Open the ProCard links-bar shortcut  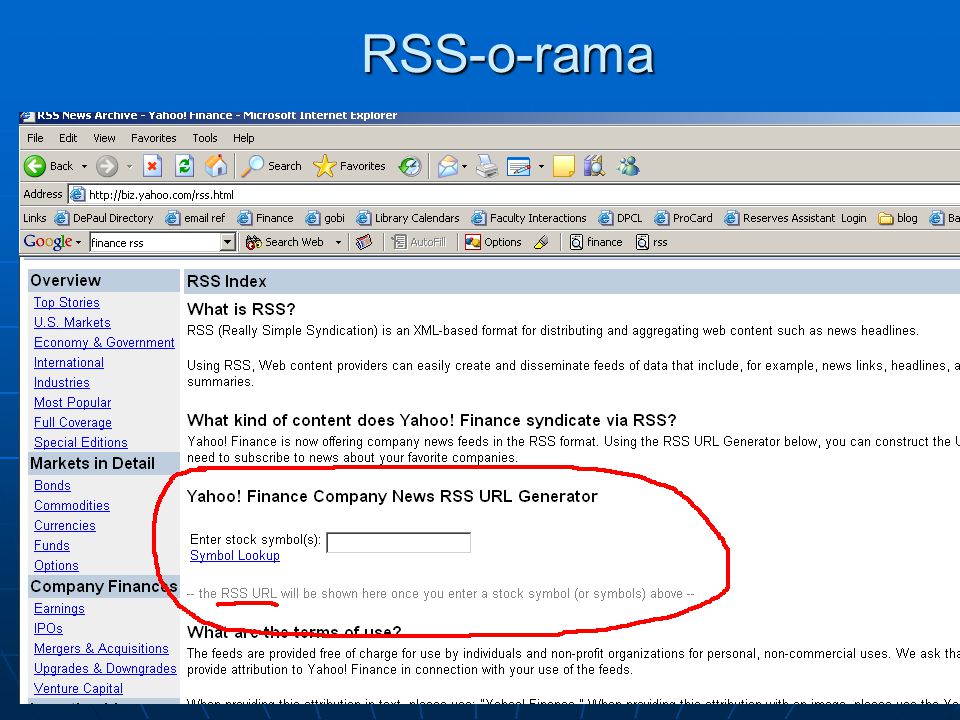683,218
